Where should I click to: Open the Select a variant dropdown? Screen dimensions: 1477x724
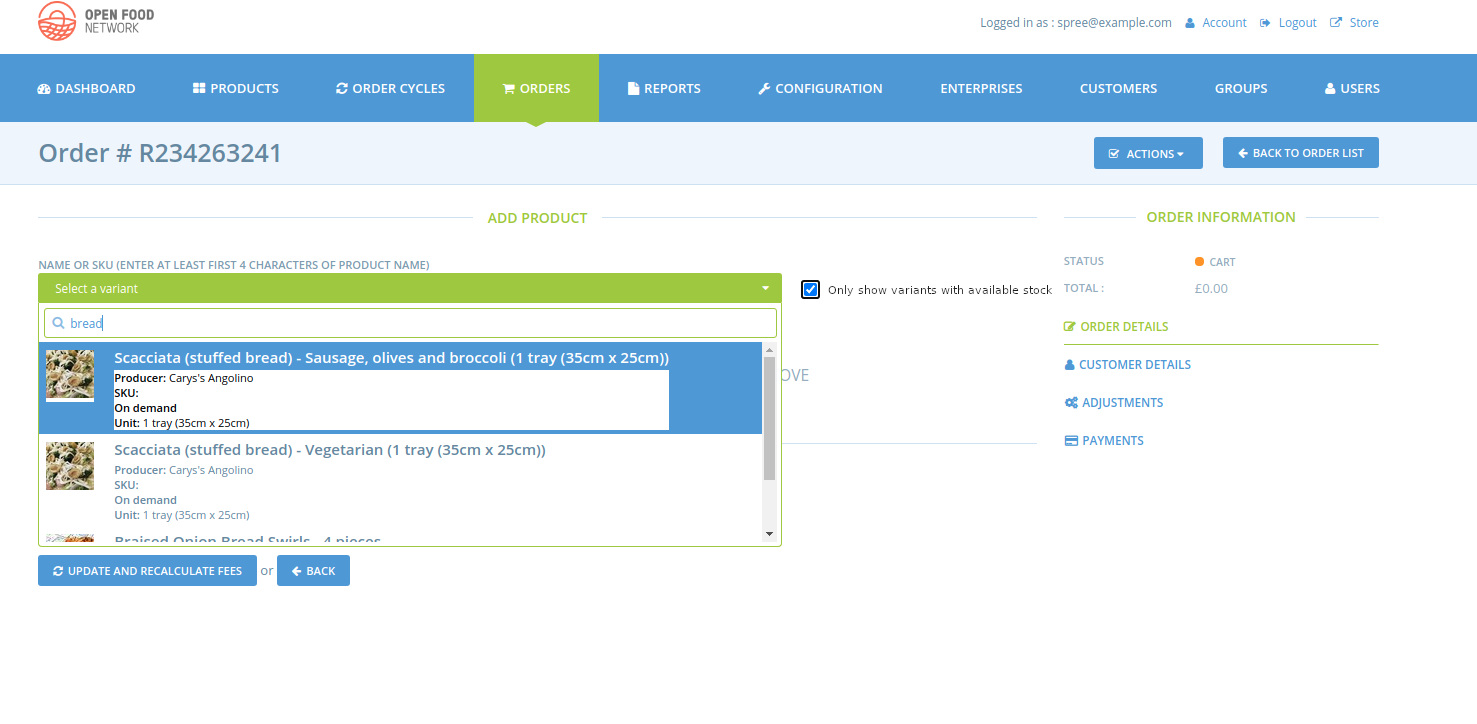pos(409,287)
